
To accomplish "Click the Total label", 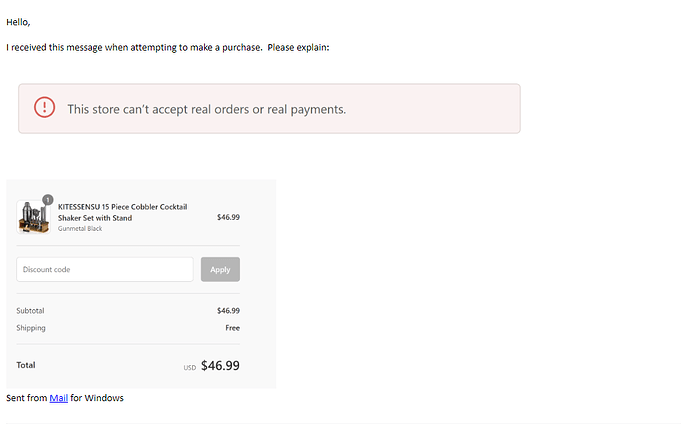I will pyautogui.click(x=26, y=365).
